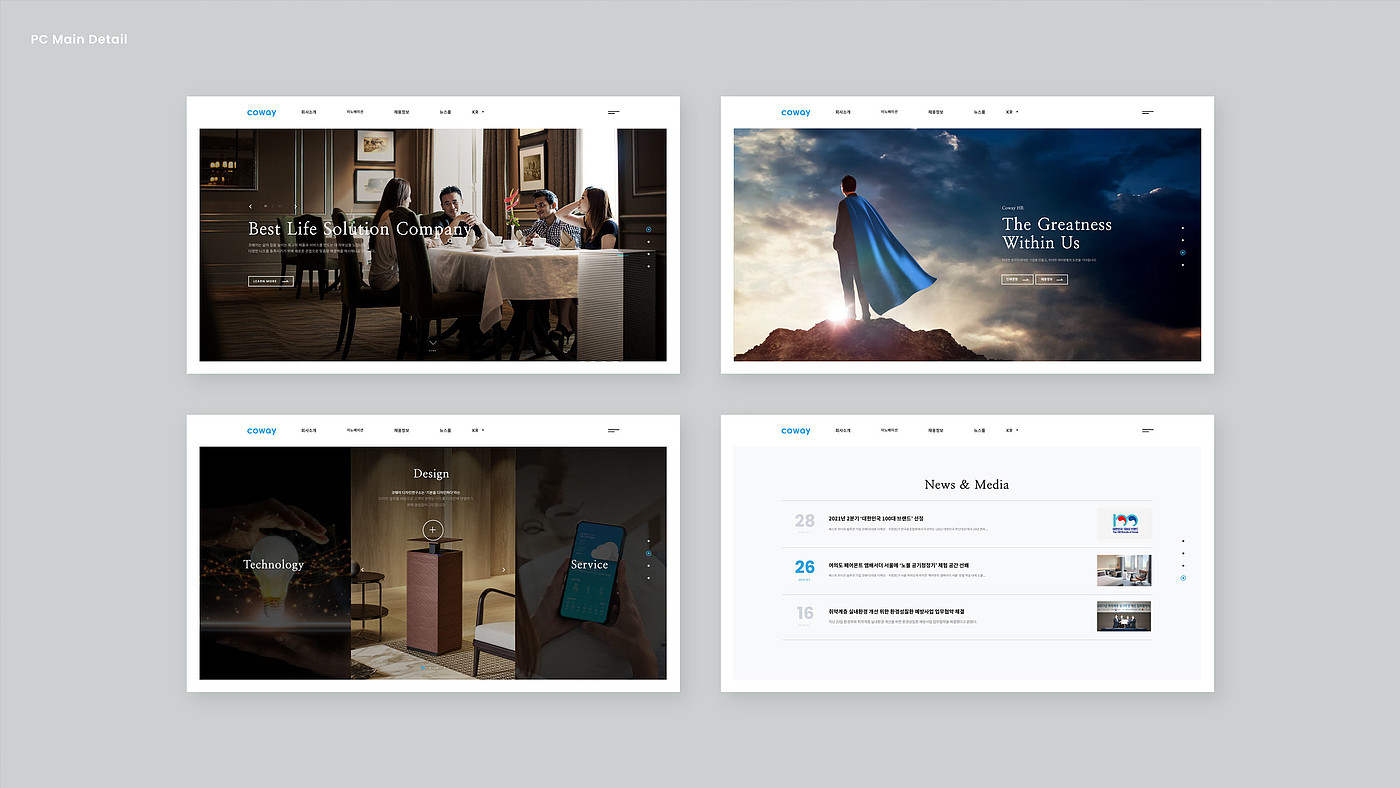Select the first page dot in Greatness Within Us mockup
The image size is (1400, 788).
pos(1182,228)
